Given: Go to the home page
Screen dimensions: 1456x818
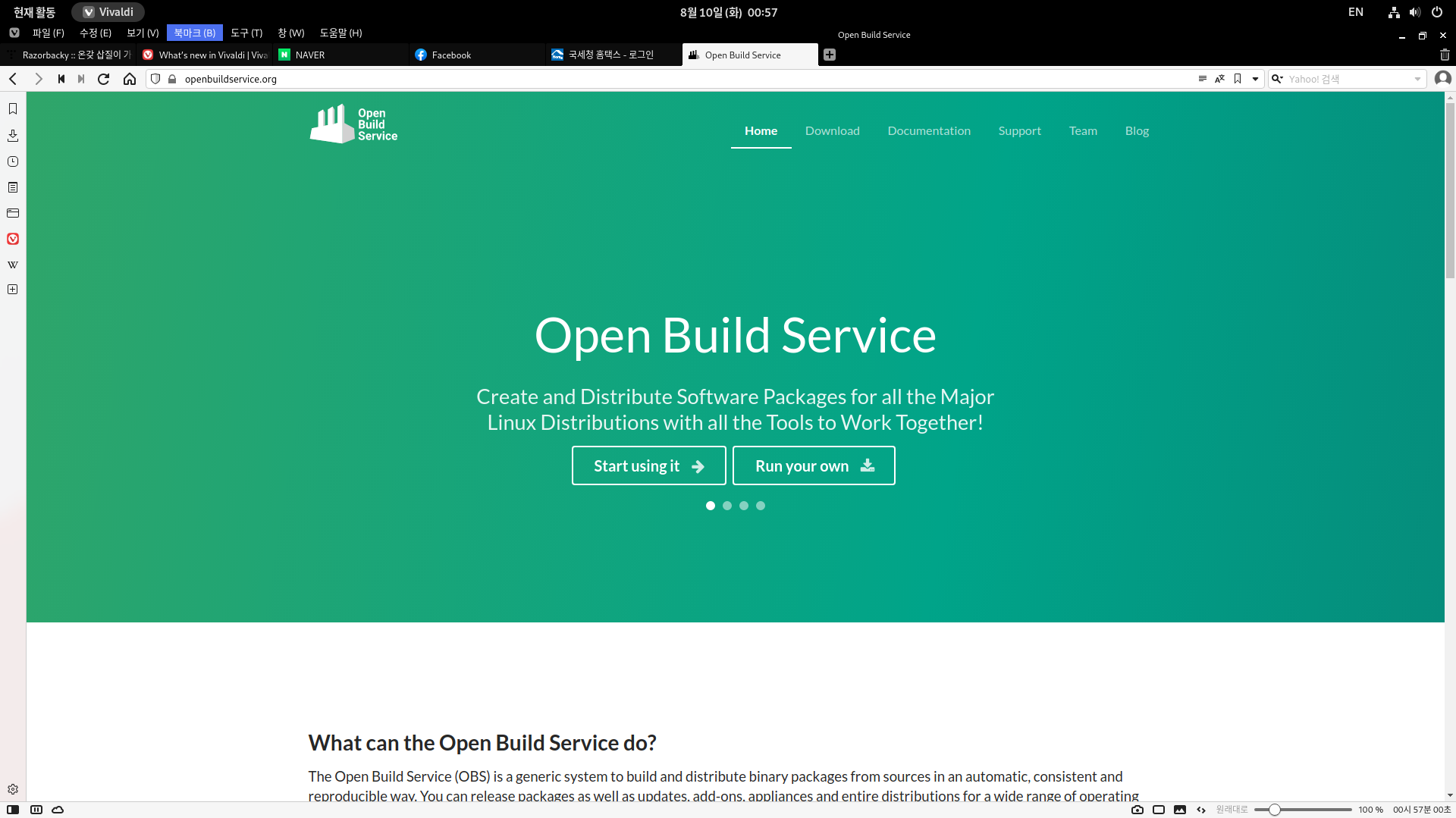Looking at the screenshot, I should click(130, 79).
